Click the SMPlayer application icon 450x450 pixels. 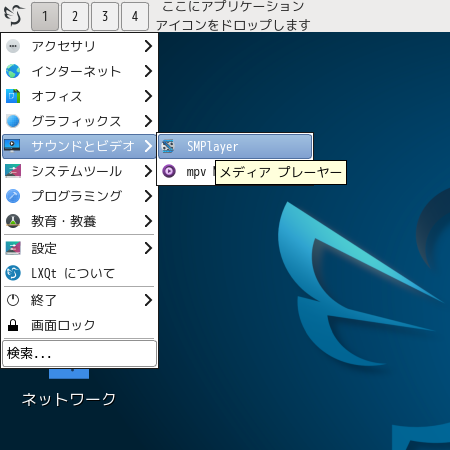pyautogui.click(x=168, y=146)
